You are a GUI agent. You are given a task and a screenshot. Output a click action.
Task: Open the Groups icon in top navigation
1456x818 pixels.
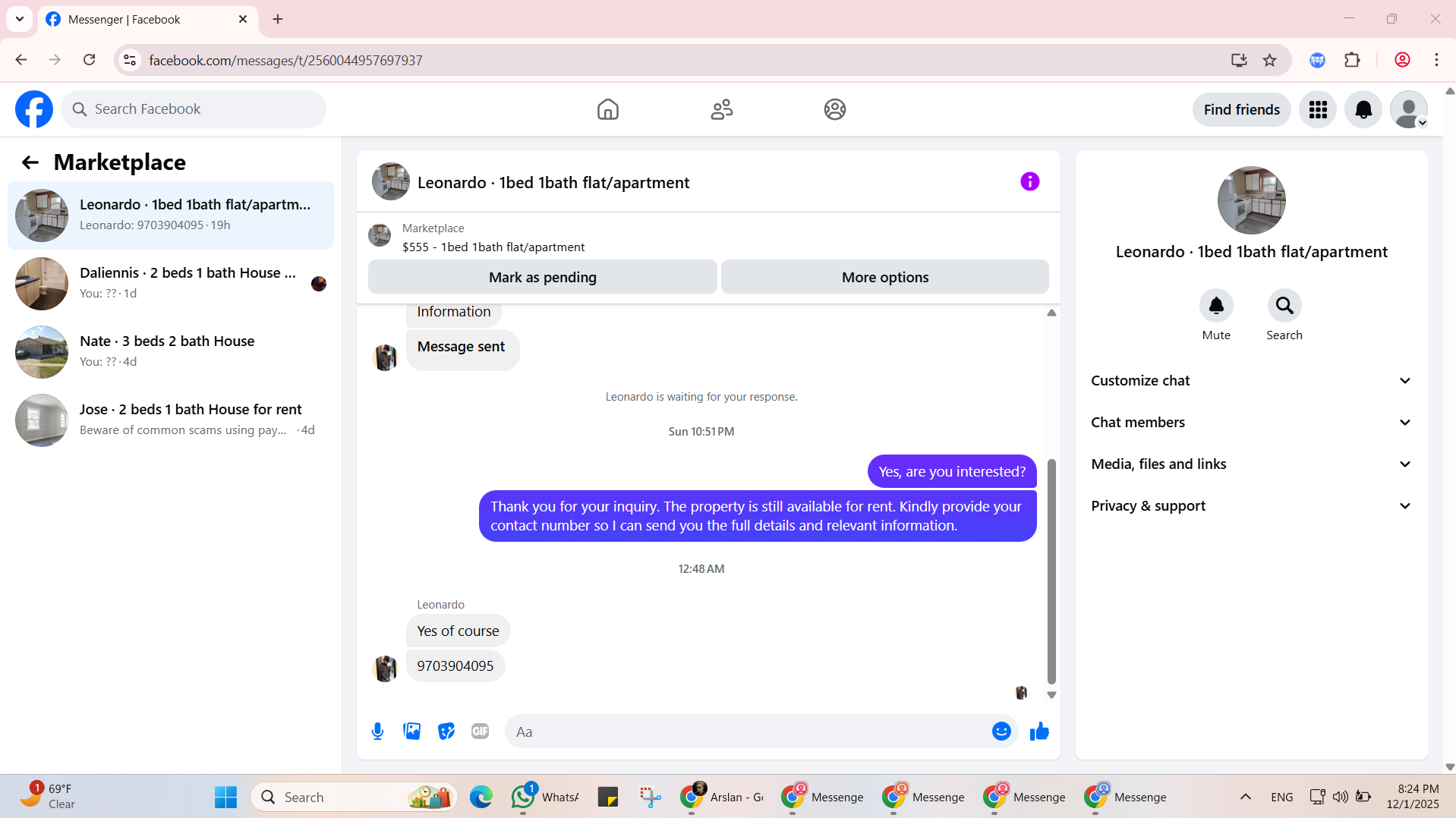coord(835,109)
